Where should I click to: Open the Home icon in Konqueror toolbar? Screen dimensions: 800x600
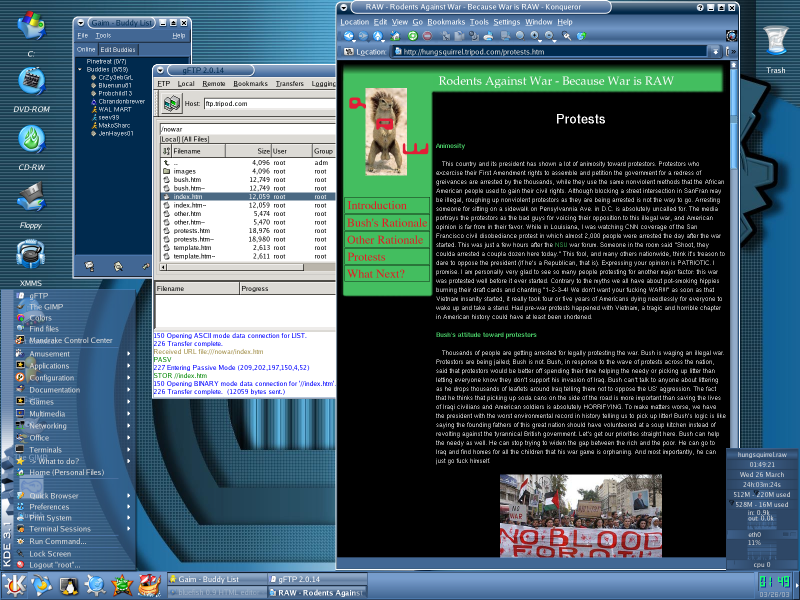tap(395, 36)
